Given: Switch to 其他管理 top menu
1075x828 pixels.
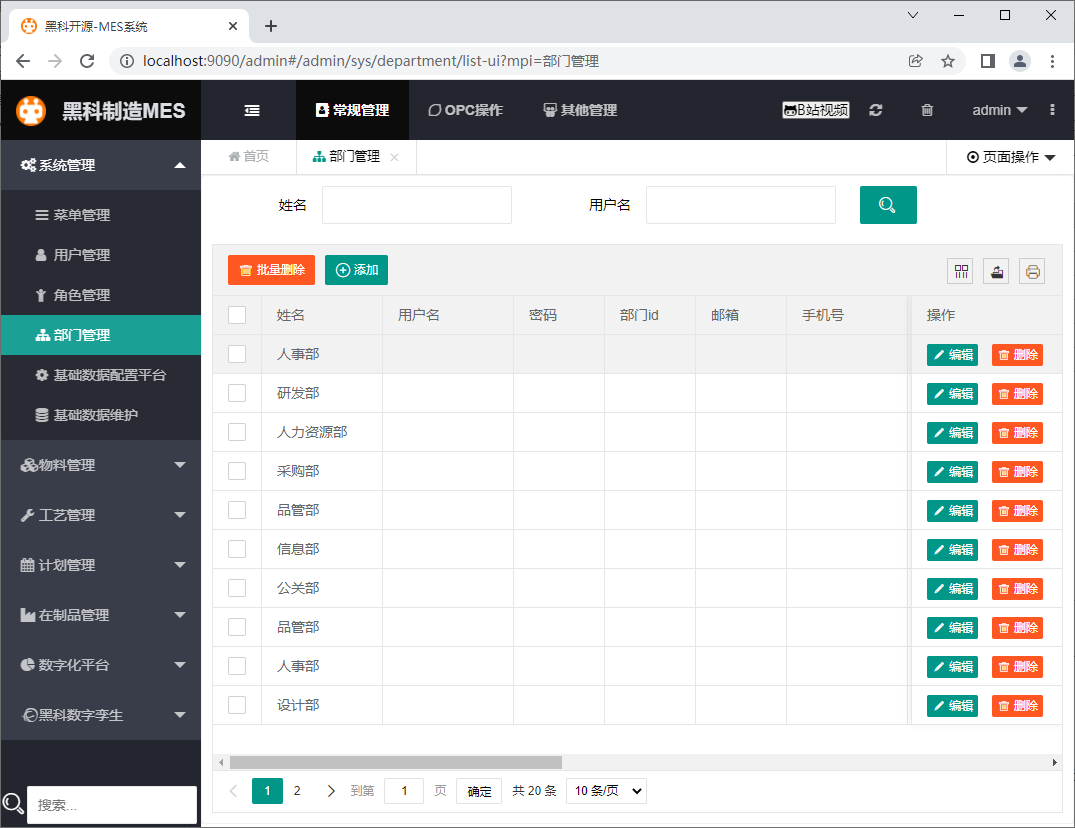Looking at the screenshot, I should pyautogui.click(x=580, y=110).
